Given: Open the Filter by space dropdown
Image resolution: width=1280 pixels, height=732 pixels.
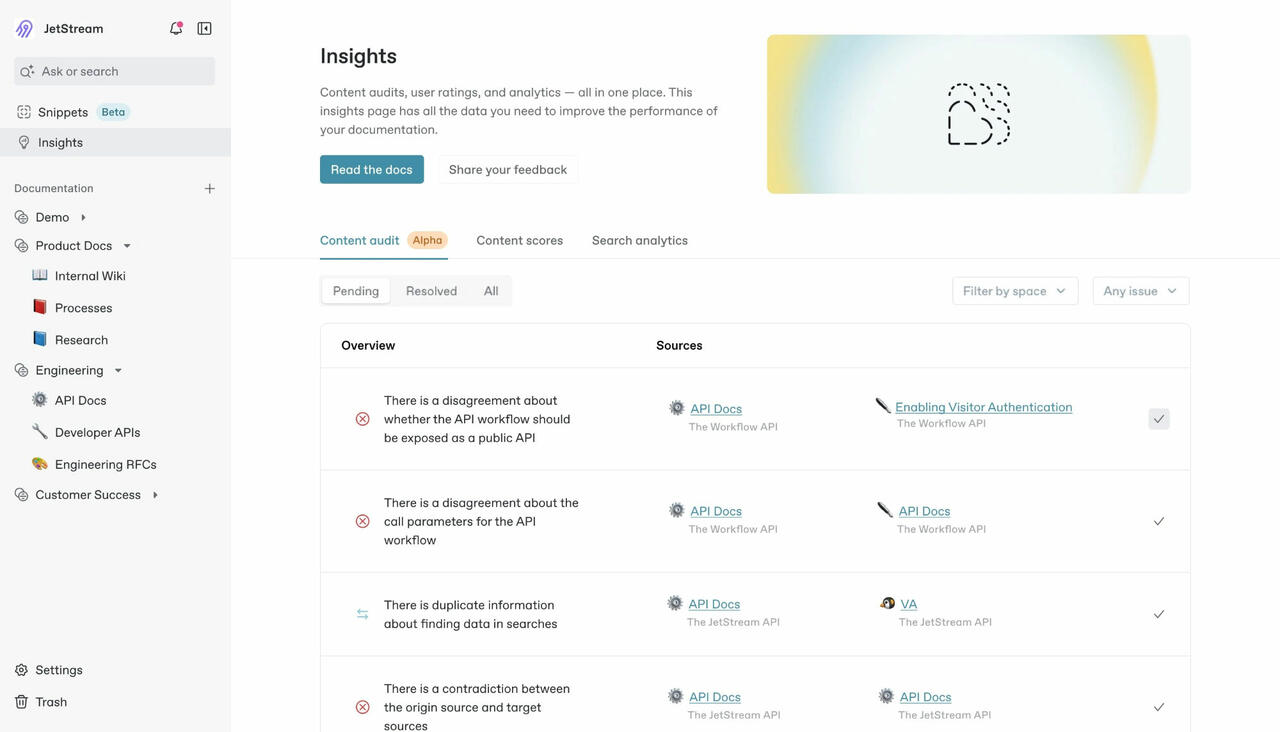Looking at the screenshot, I should pyautogui.click(x=1015, y=291).
